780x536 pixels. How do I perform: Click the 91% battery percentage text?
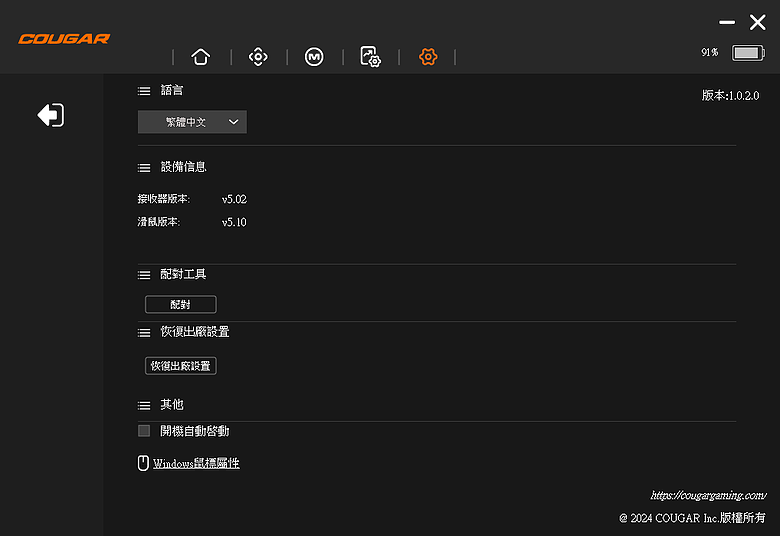click(710, 52)
